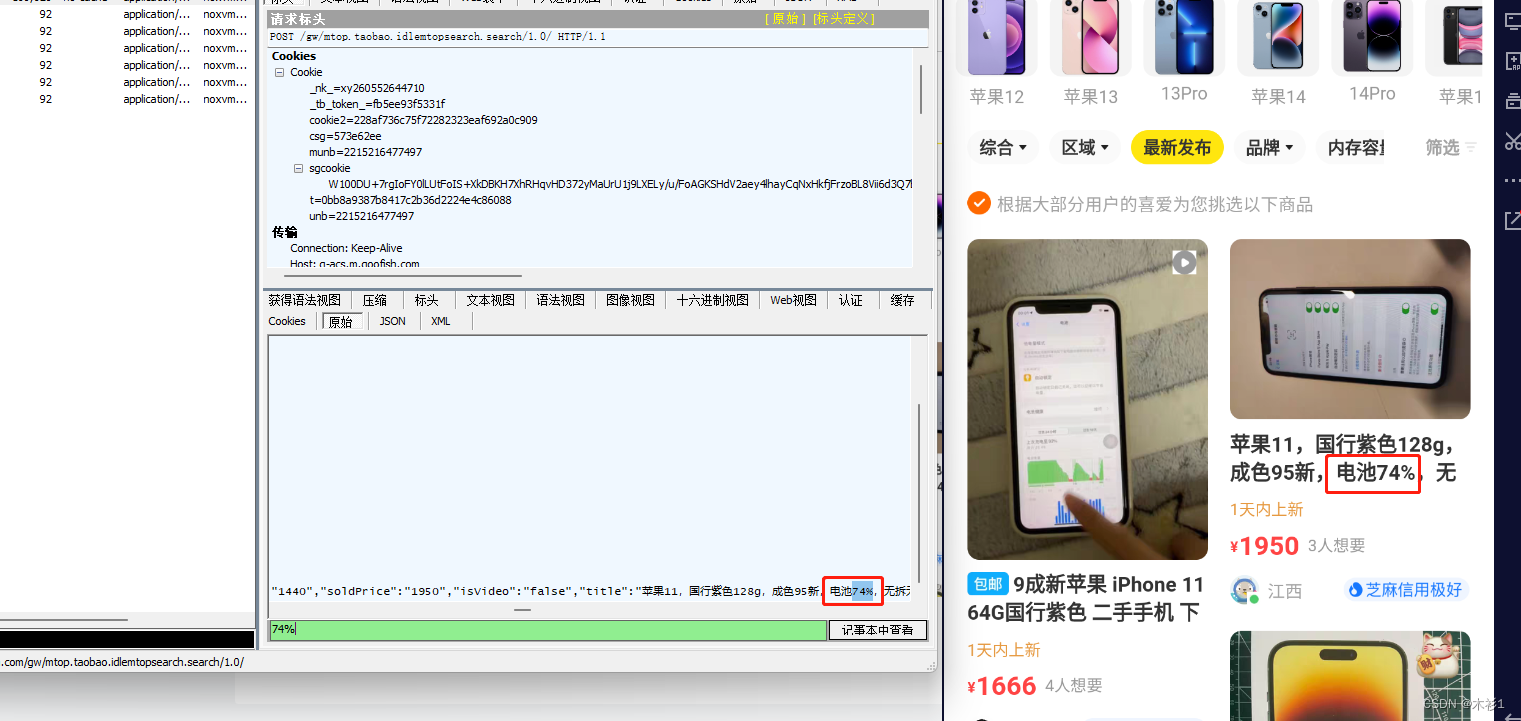Viewport: 1521px width, 721px height.
Task: Open the 综合 sort dropdown
Action: 1003,148
